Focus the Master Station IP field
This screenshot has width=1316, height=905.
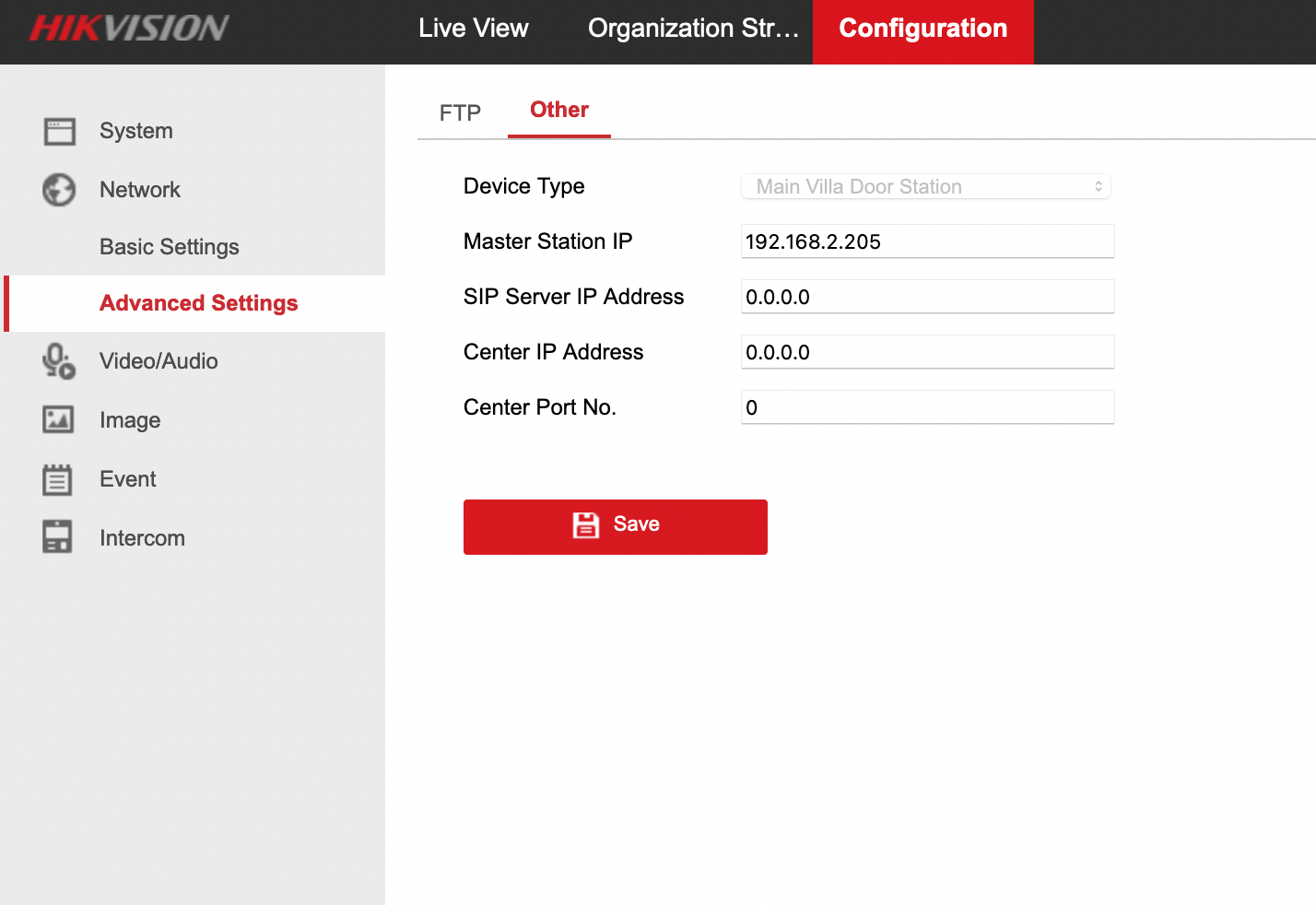pyautogui.click(x=927, y=241)
